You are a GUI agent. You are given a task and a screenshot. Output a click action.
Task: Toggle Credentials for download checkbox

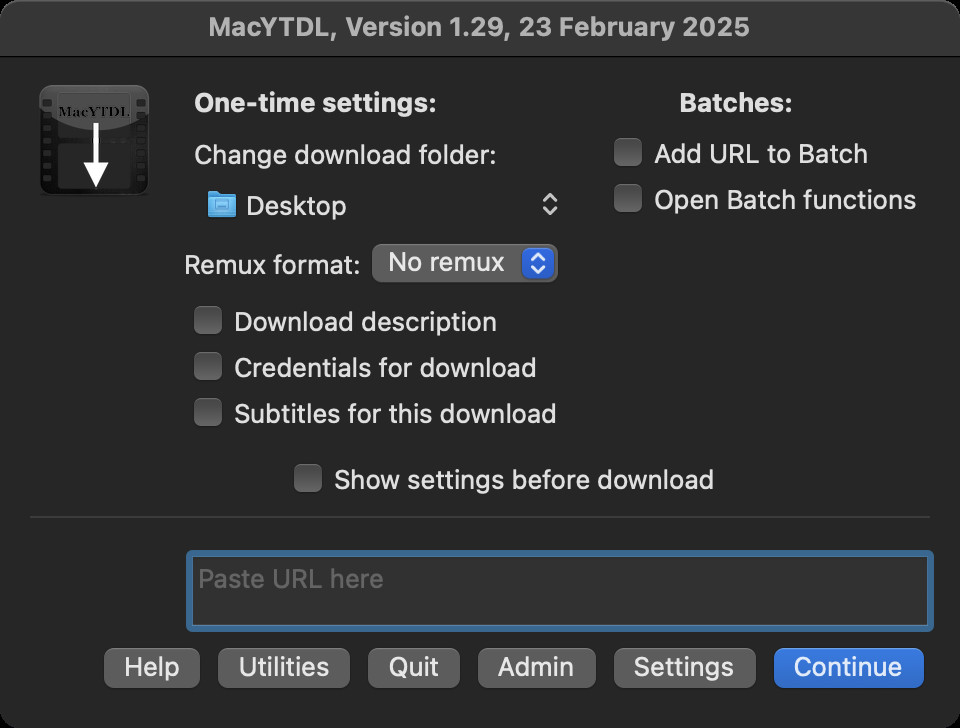pos(208,367)
